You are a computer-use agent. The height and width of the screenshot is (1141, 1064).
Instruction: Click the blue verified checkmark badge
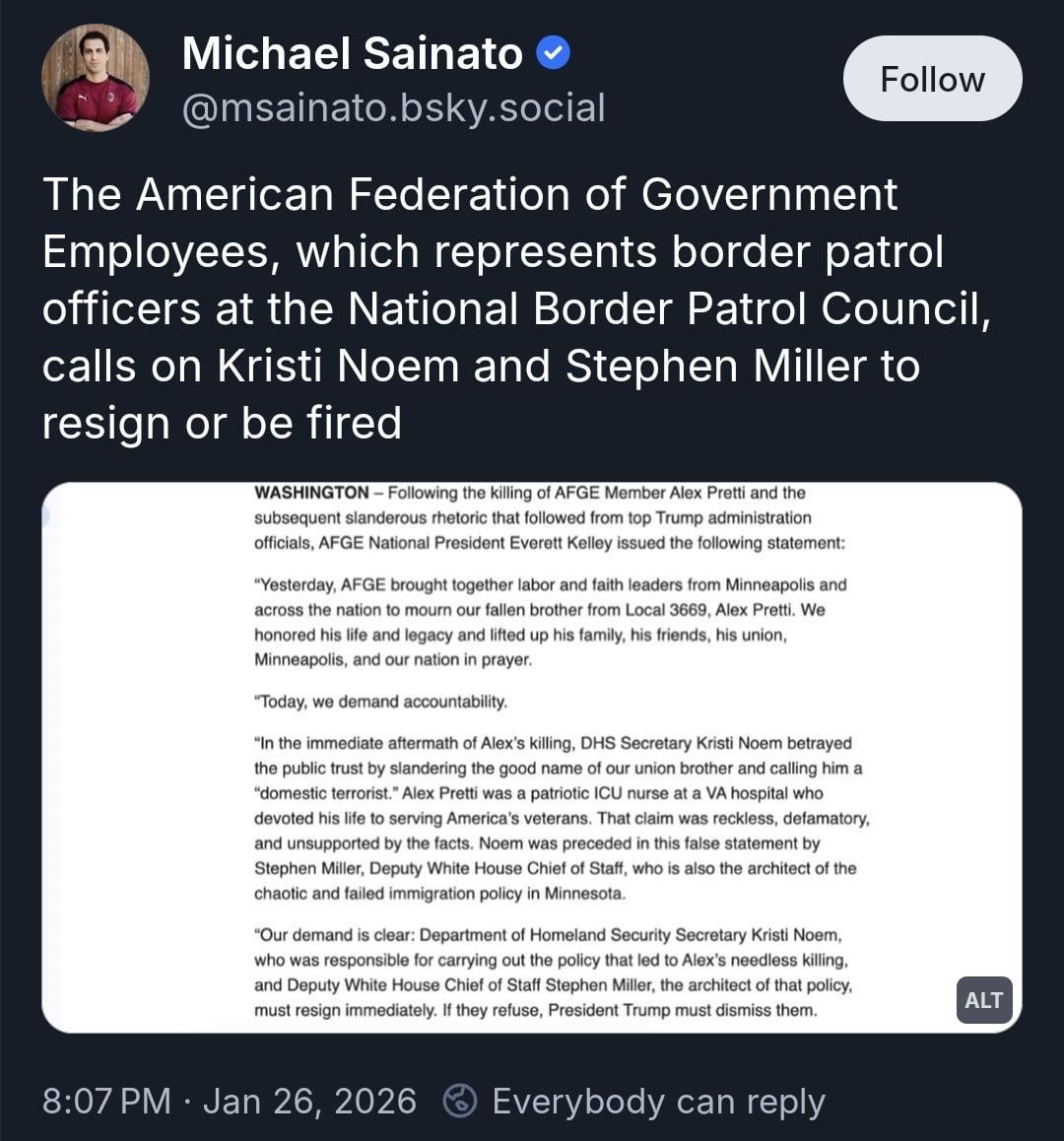553,53
